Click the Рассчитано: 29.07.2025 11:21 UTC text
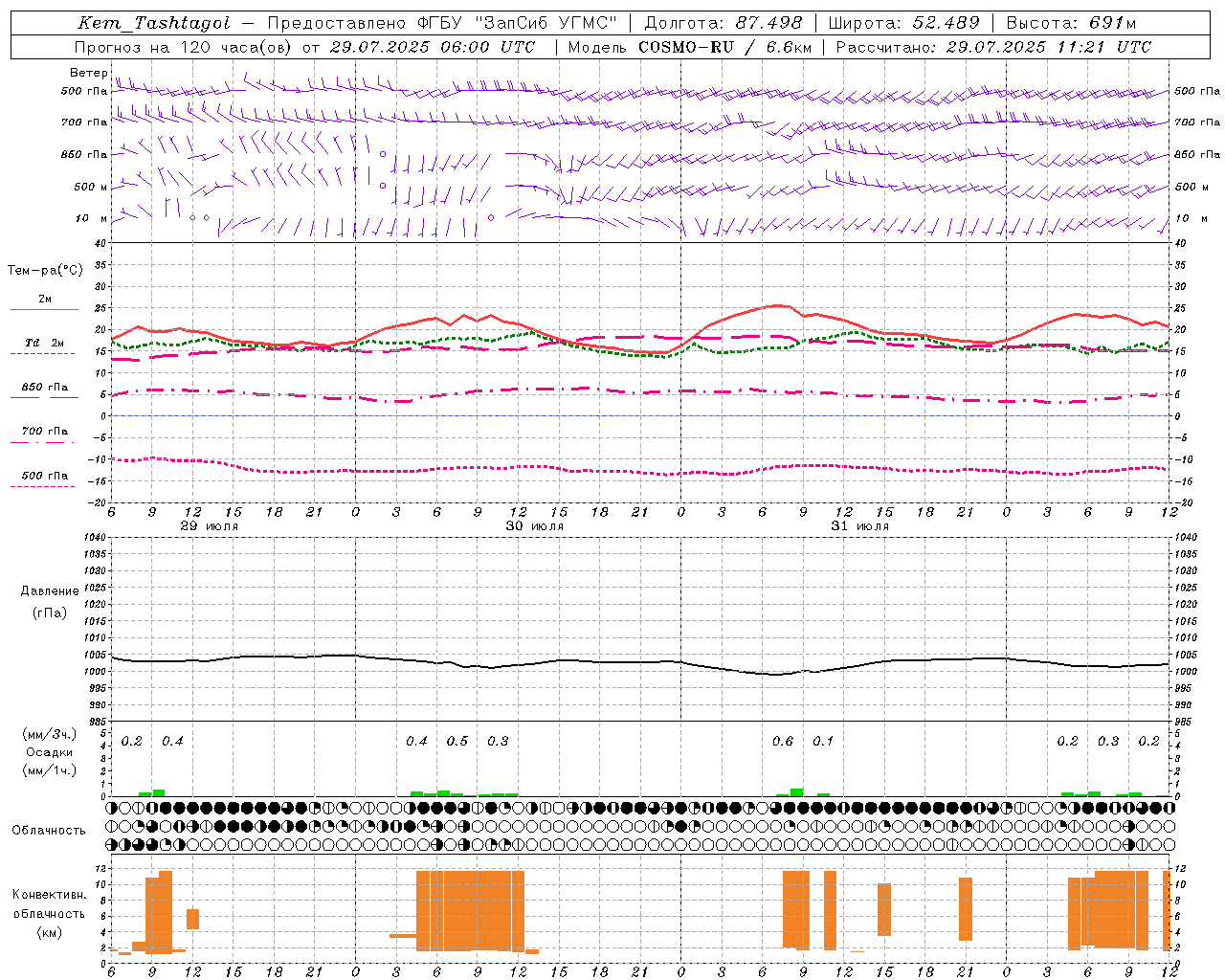 [994, 47]
